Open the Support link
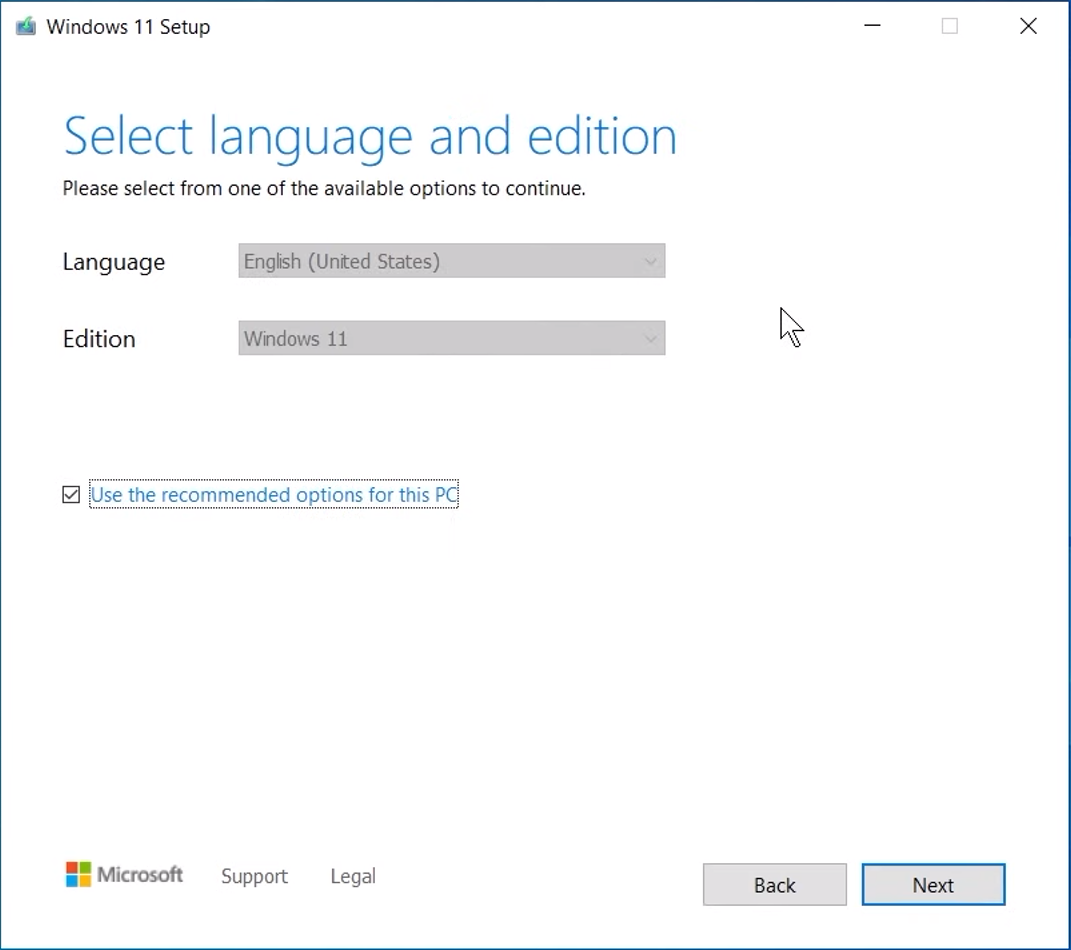This screenshot has height=950, width=1071. point(254,877)
